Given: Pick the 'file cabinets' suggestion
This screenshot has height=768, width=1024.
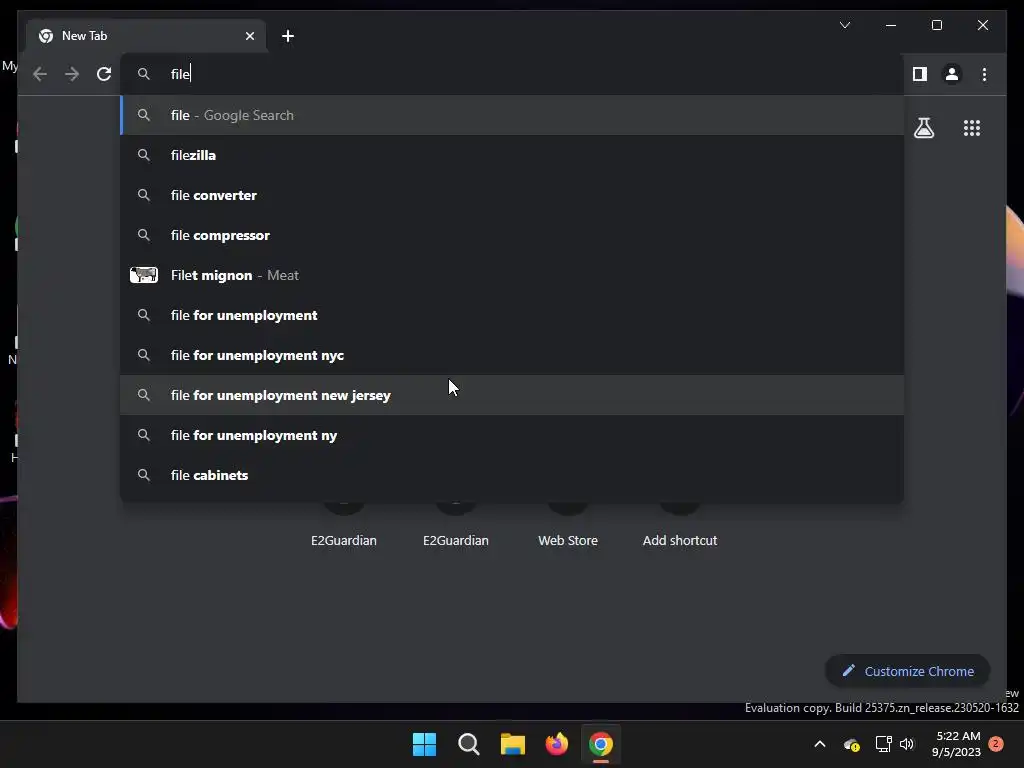Looking at the screenshot, I should click(x=513, y=475).
